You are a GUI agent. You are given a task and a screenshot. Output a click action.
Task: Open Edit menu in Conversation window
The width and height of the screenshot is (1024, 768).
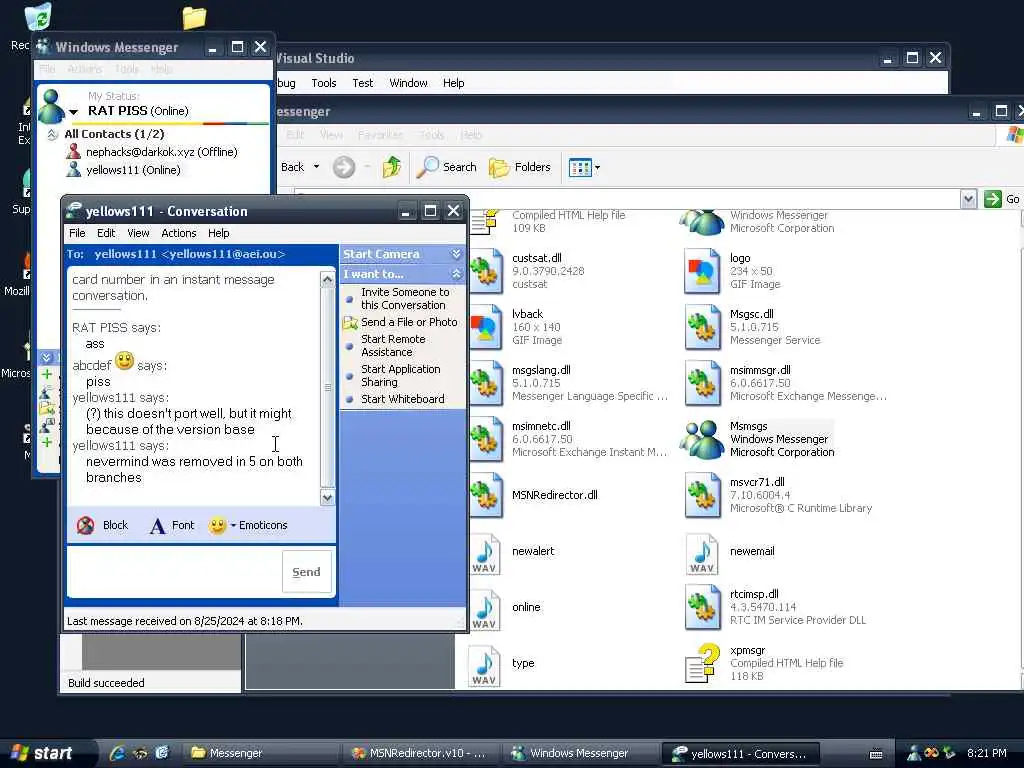(106, 233)
